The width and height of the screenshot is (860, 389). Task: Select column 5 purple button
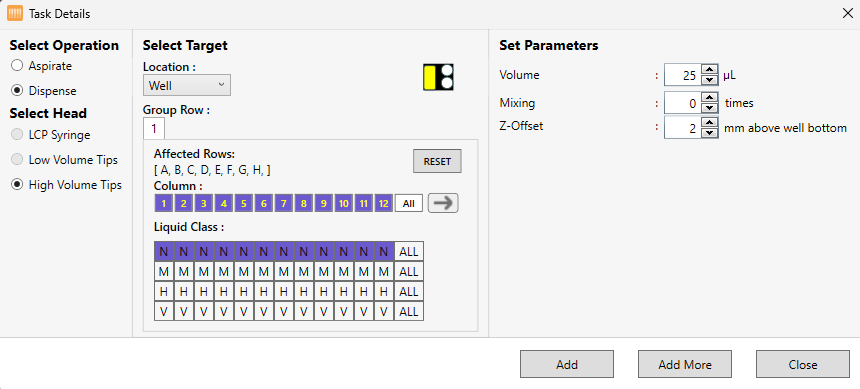pos(244,204)
